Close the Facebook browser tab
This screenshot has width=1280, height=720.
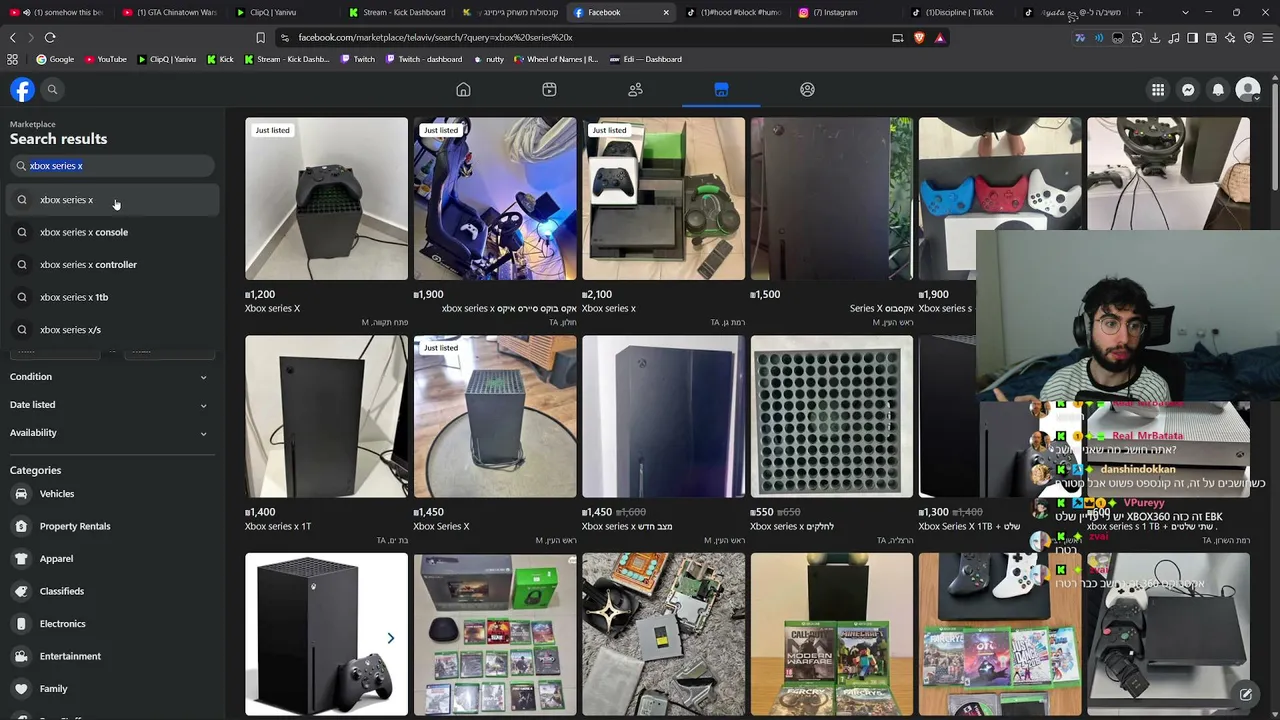(x=666, y=12)
